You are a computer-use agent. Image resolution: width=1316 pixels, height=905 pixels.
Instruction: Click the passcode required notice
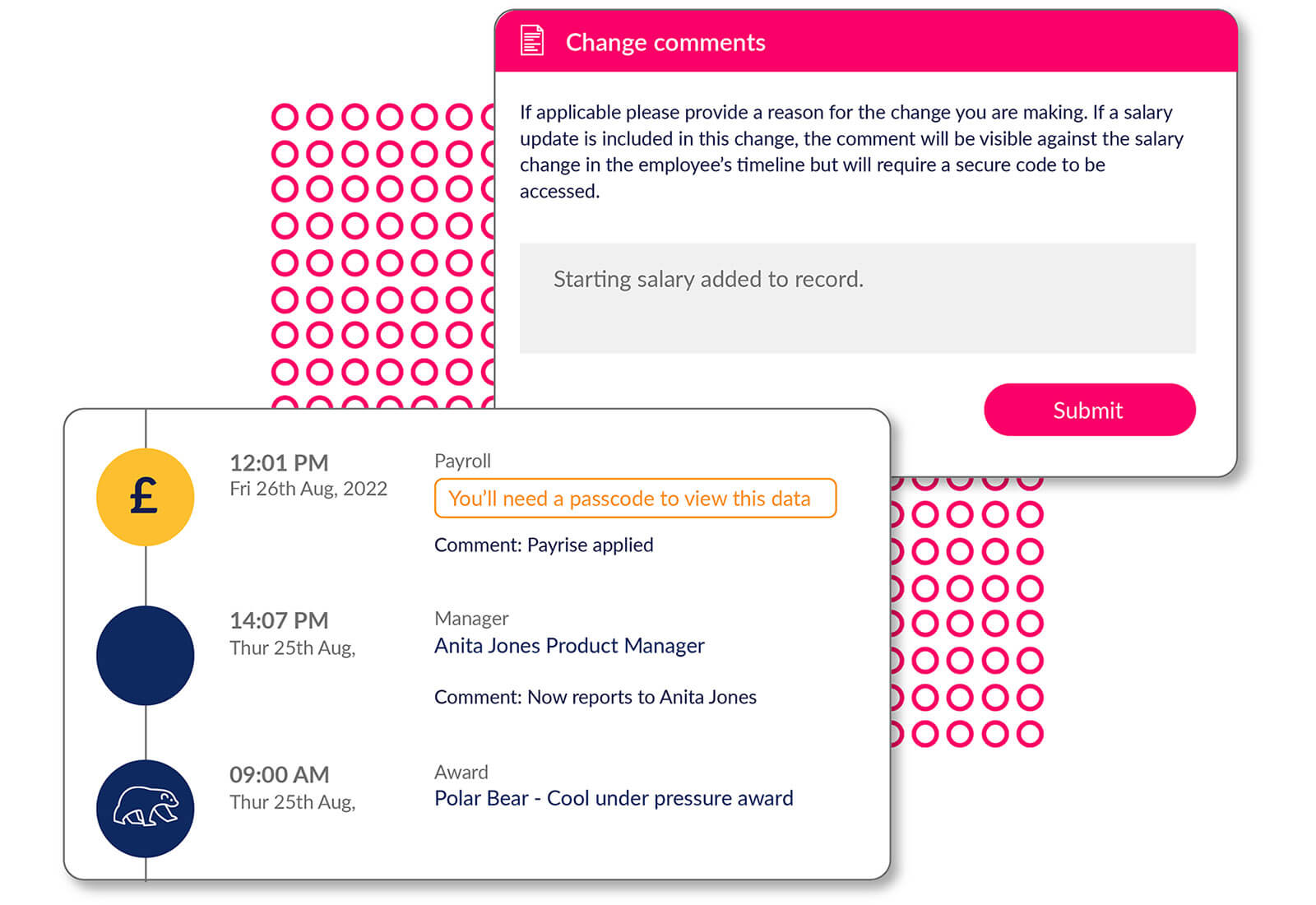coord(635,499)
